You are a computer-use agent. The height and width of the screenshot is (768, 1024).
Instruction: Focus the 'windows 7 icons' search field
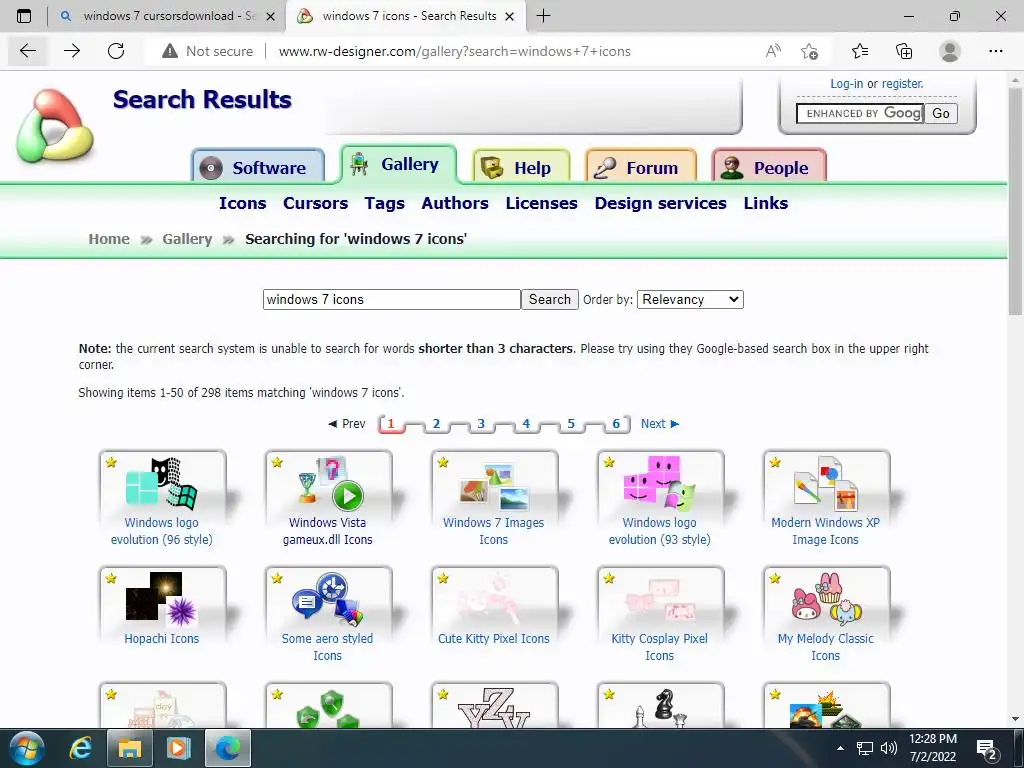coord(392,299)
